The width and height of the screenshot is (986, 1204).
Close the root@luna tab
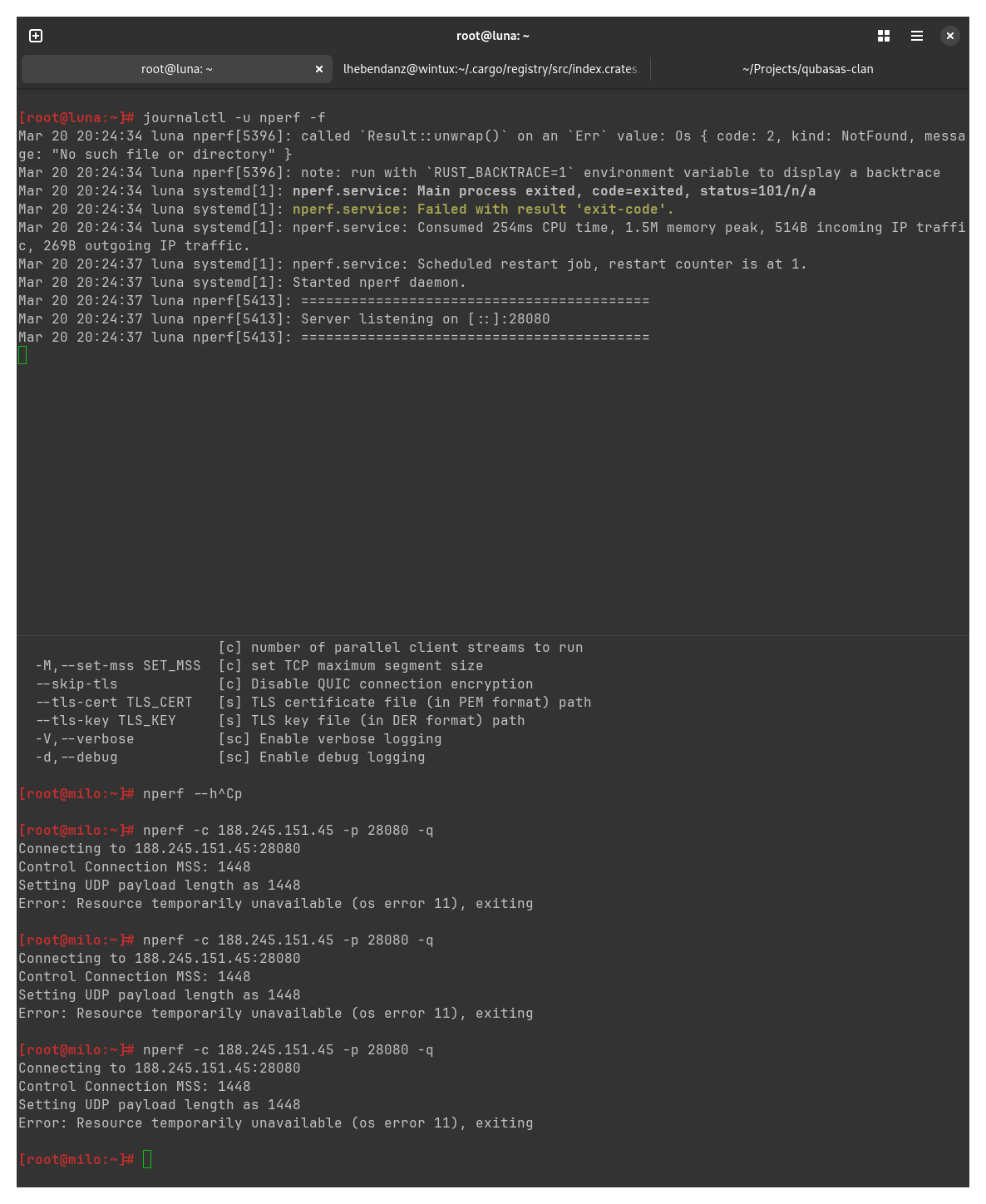319,69
